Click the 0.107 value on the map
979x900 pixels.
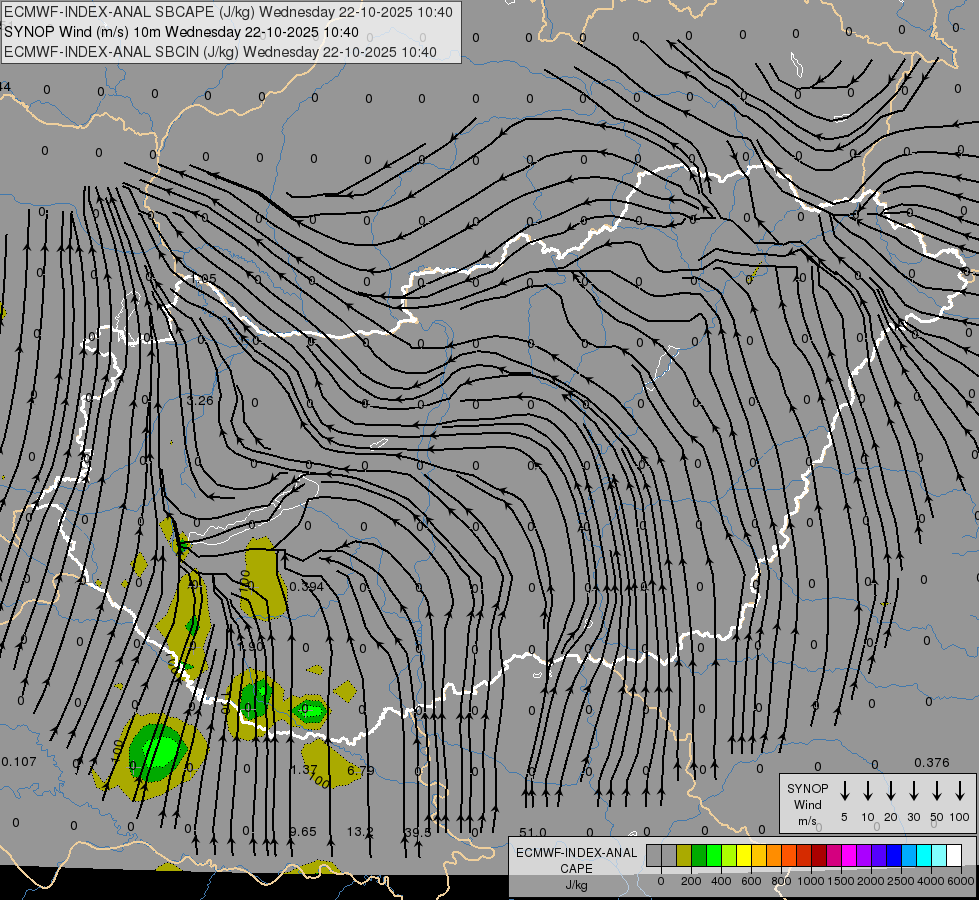click(x=19, y=762)
